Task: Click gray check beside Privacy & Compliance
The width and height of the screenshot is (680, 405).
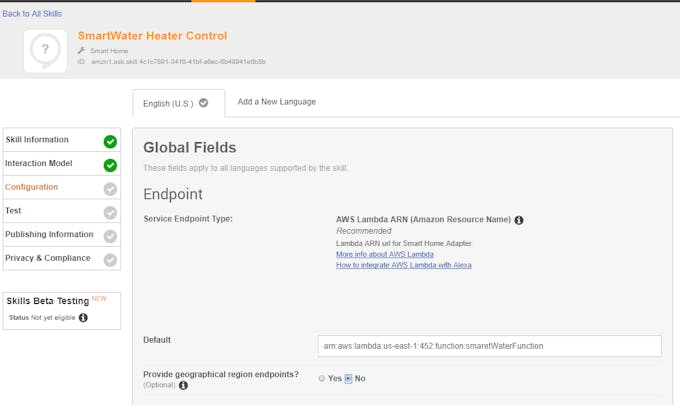Action: (x=110, y=260)
